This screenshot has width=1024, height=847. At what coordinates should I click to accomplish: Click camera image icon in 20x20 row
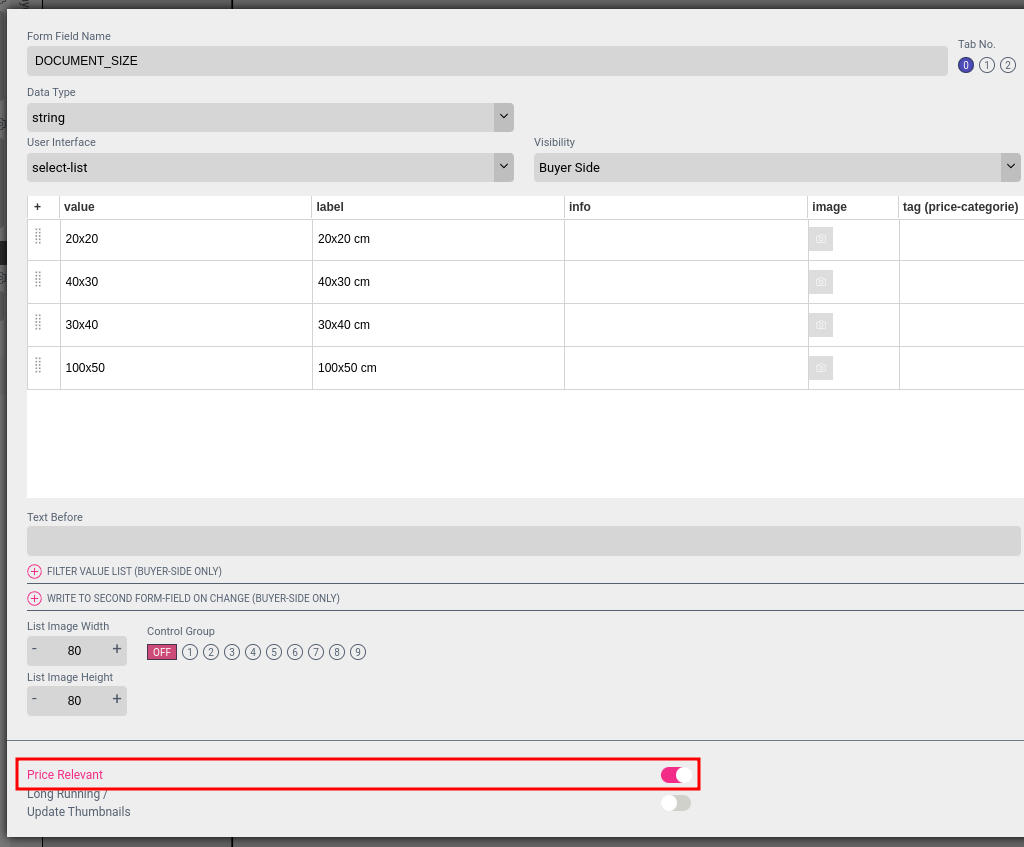coord(820,239)
